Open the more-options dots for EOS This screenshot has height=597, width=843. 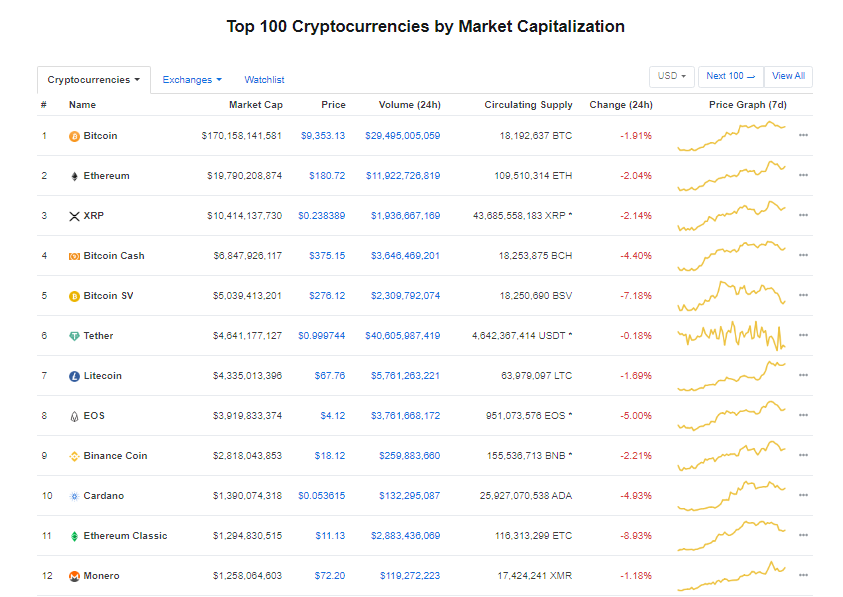coord(803,415)
